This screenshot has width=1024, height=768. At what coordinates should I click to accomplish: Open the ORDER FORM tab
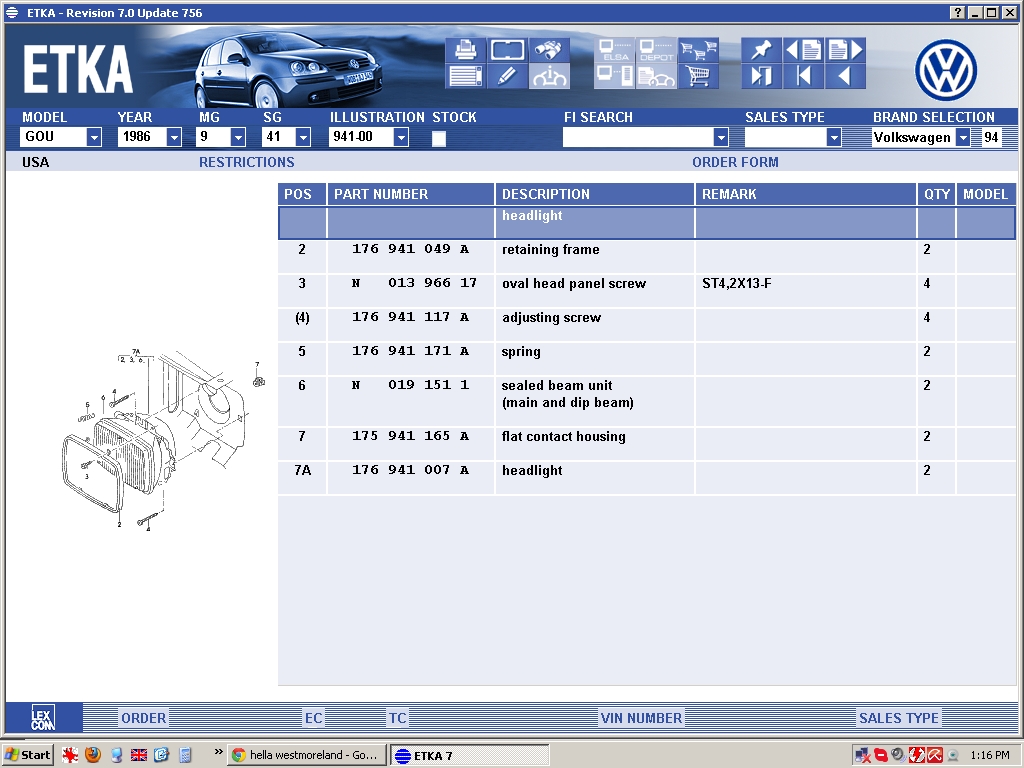pyautogui.click(x=735, y=162)
